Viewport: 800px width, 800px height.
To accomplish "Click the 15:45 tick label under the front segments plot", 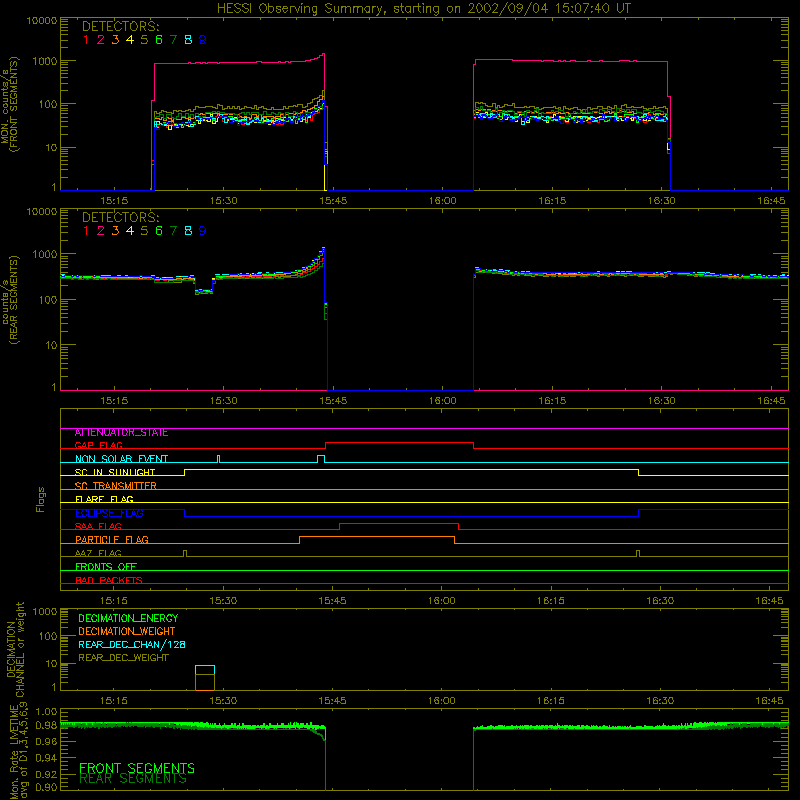I will [333, 201].
